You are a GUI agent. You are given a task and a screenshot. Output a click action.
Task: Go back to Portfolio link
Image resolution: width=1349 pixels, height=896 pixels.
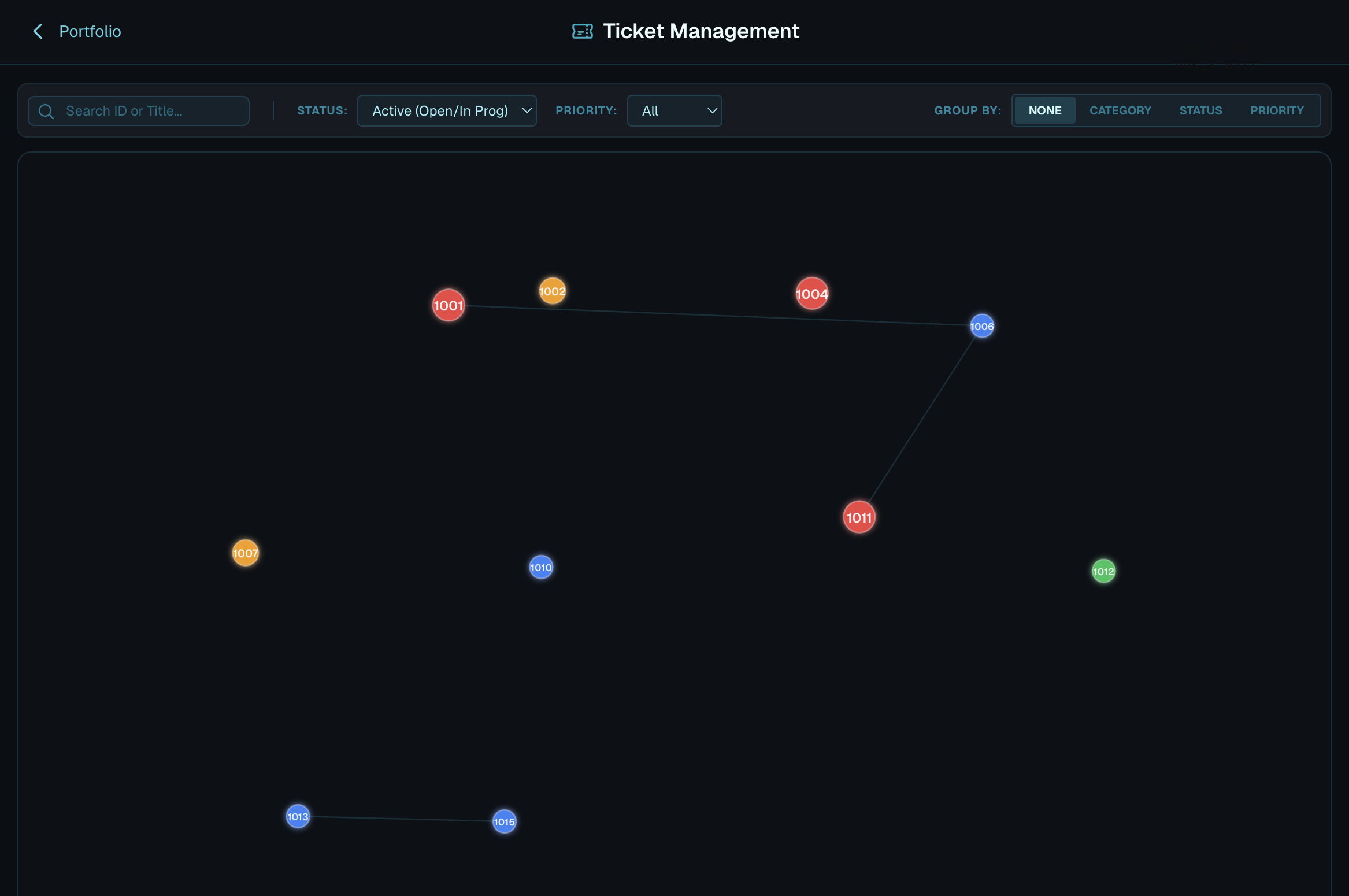pyautogui.click(x=90, y=31)
